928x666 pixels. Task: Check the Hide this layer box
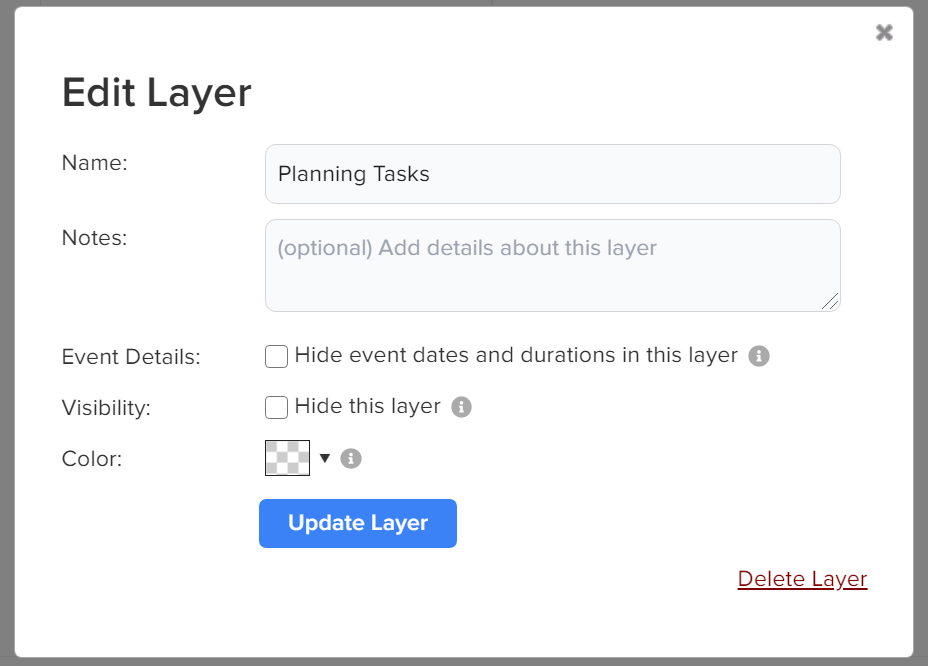[x=276, y=407]
